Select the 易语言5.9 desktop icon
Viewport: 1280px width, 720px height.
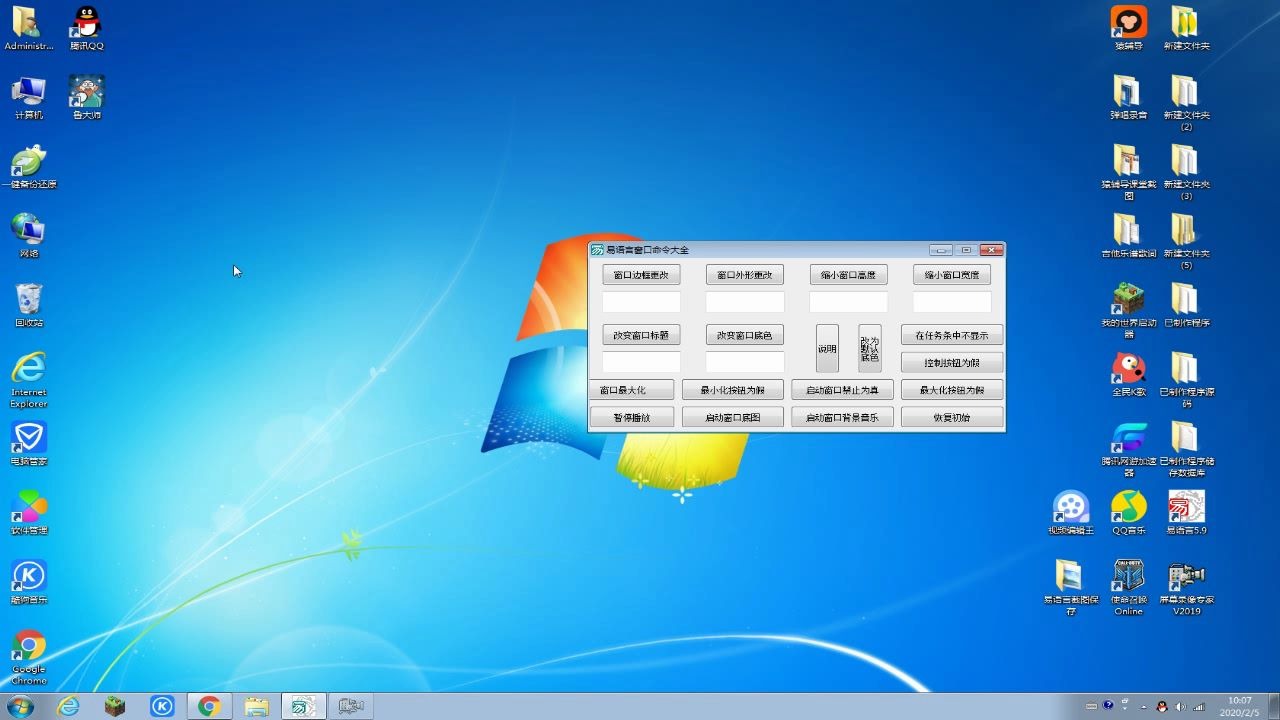point(1186,512)
